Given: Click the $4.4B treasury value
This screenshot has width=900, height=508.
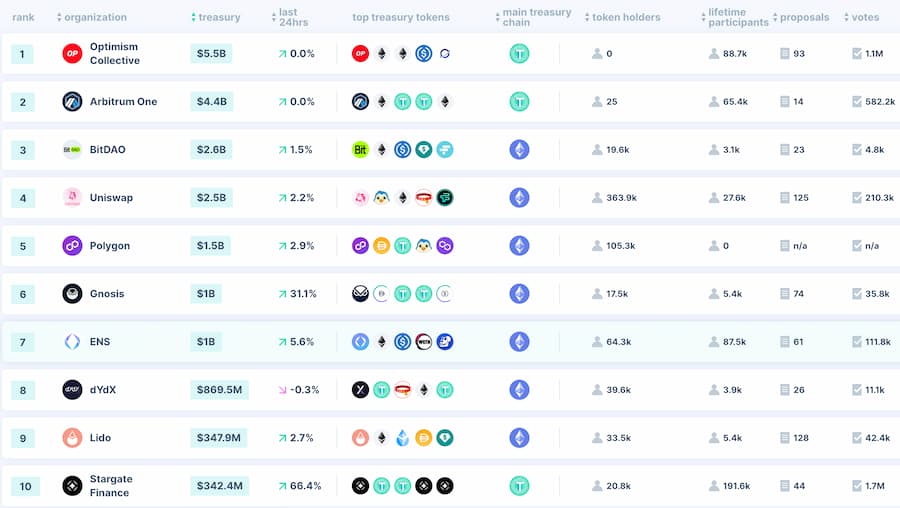Looking at the screenshot, I should click(x=212, y=102).
